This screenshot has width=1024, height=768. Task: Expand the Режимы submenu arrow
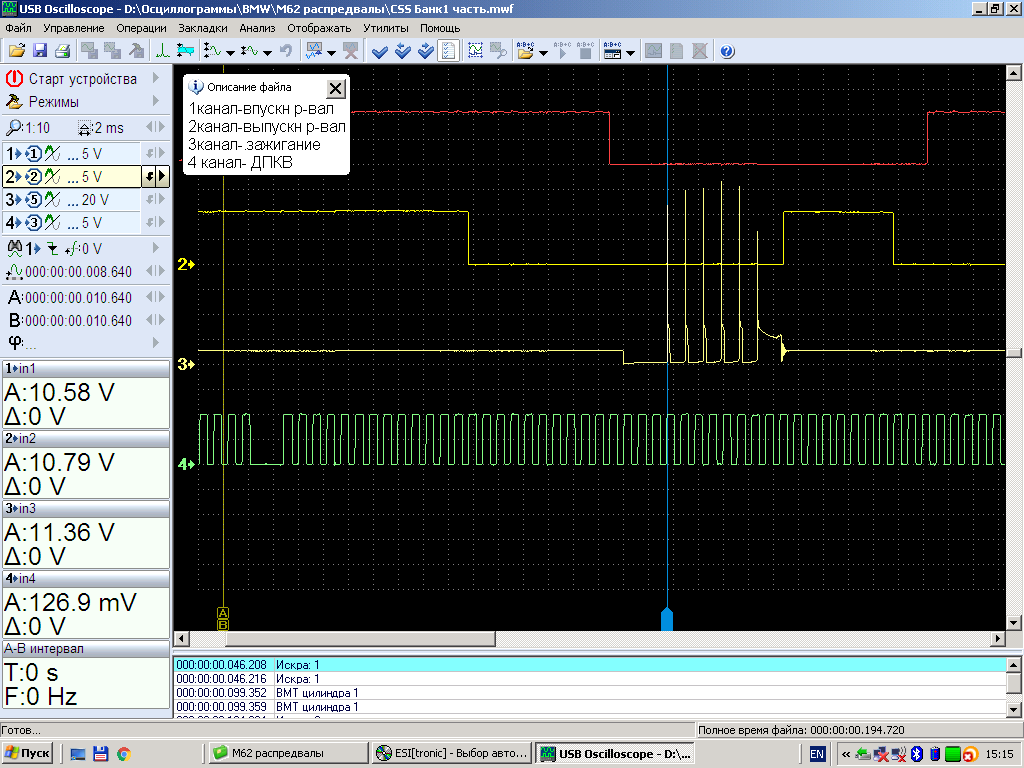(x=155, y=101)
